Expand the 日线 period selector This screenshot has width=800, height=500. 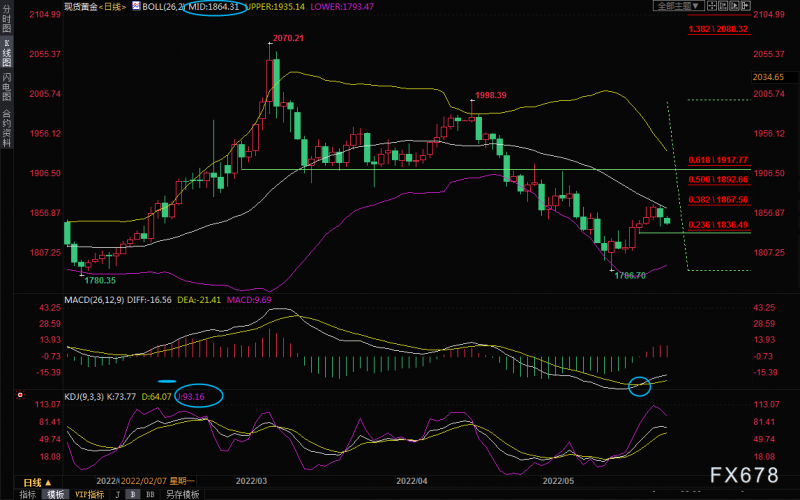point(37,482)
